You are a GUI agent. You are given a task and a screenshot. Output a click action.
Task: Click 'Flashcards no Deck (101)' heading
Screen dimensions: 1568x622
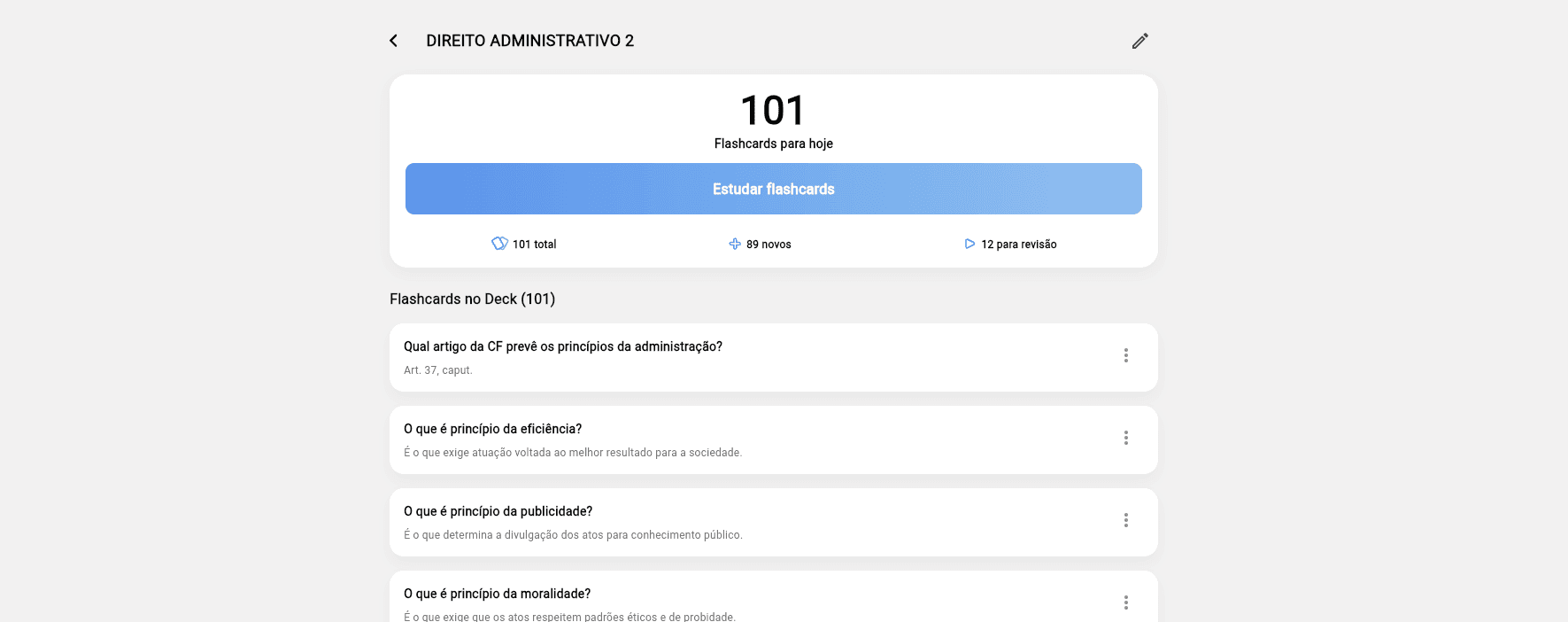pos(473,299)
